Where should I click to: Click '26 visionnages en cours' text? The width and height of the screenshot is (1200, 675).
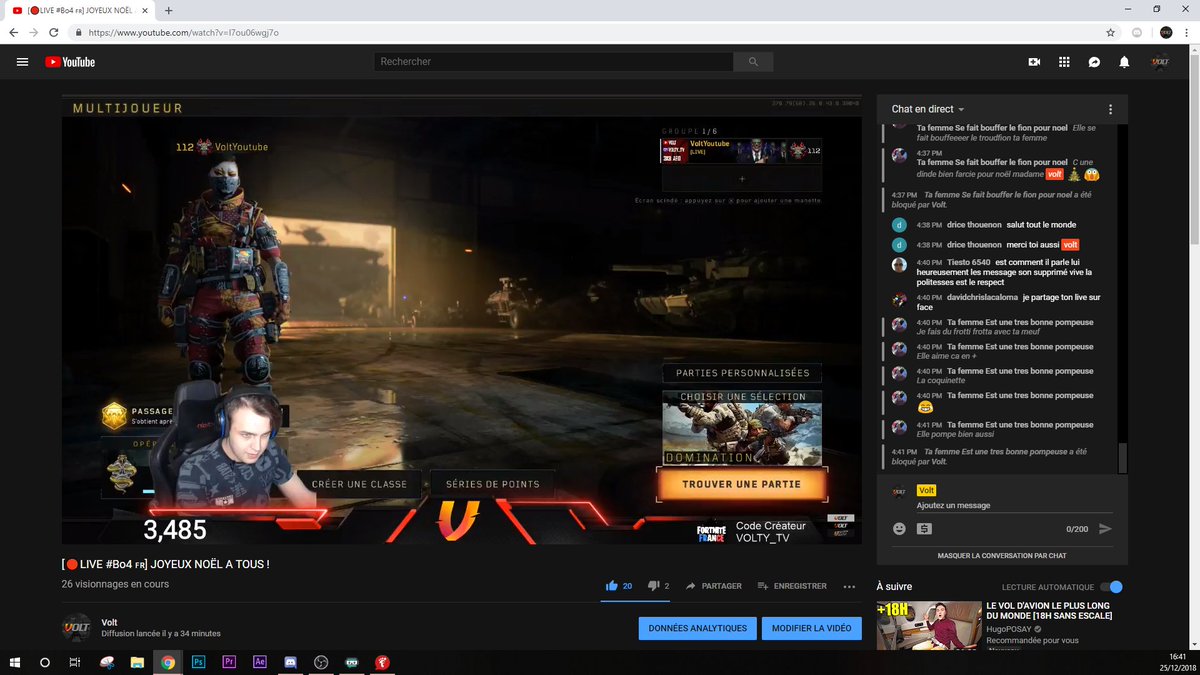tap(115, 584)
